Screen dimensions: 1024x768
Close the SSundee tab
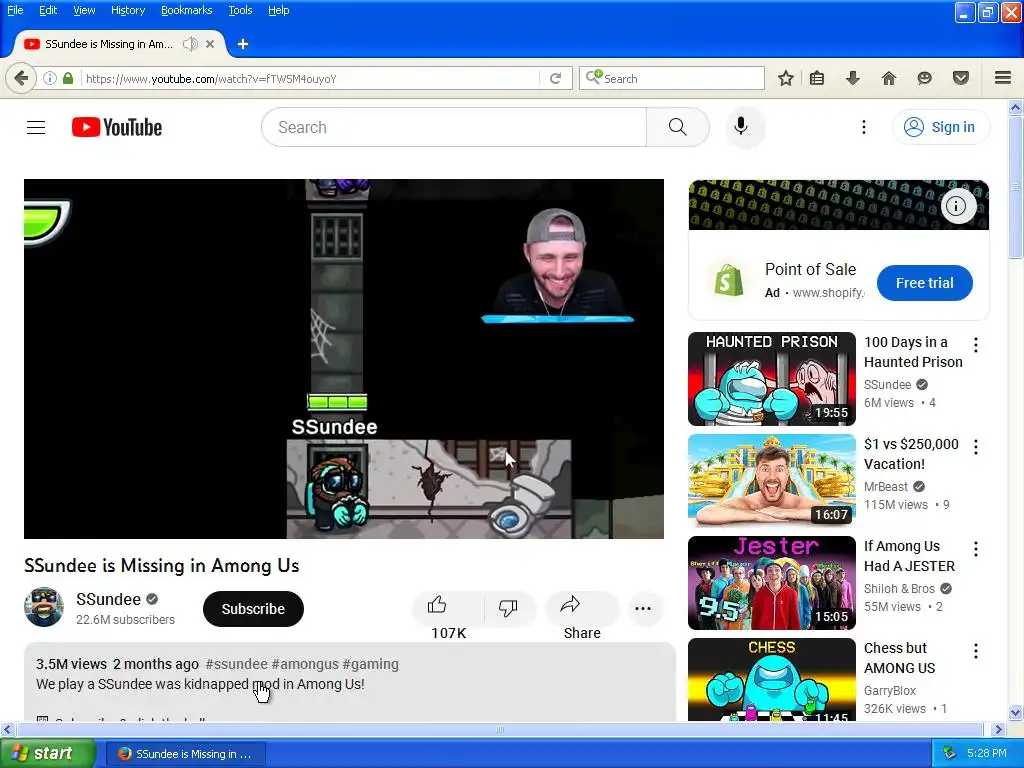(x=210, y=44)
